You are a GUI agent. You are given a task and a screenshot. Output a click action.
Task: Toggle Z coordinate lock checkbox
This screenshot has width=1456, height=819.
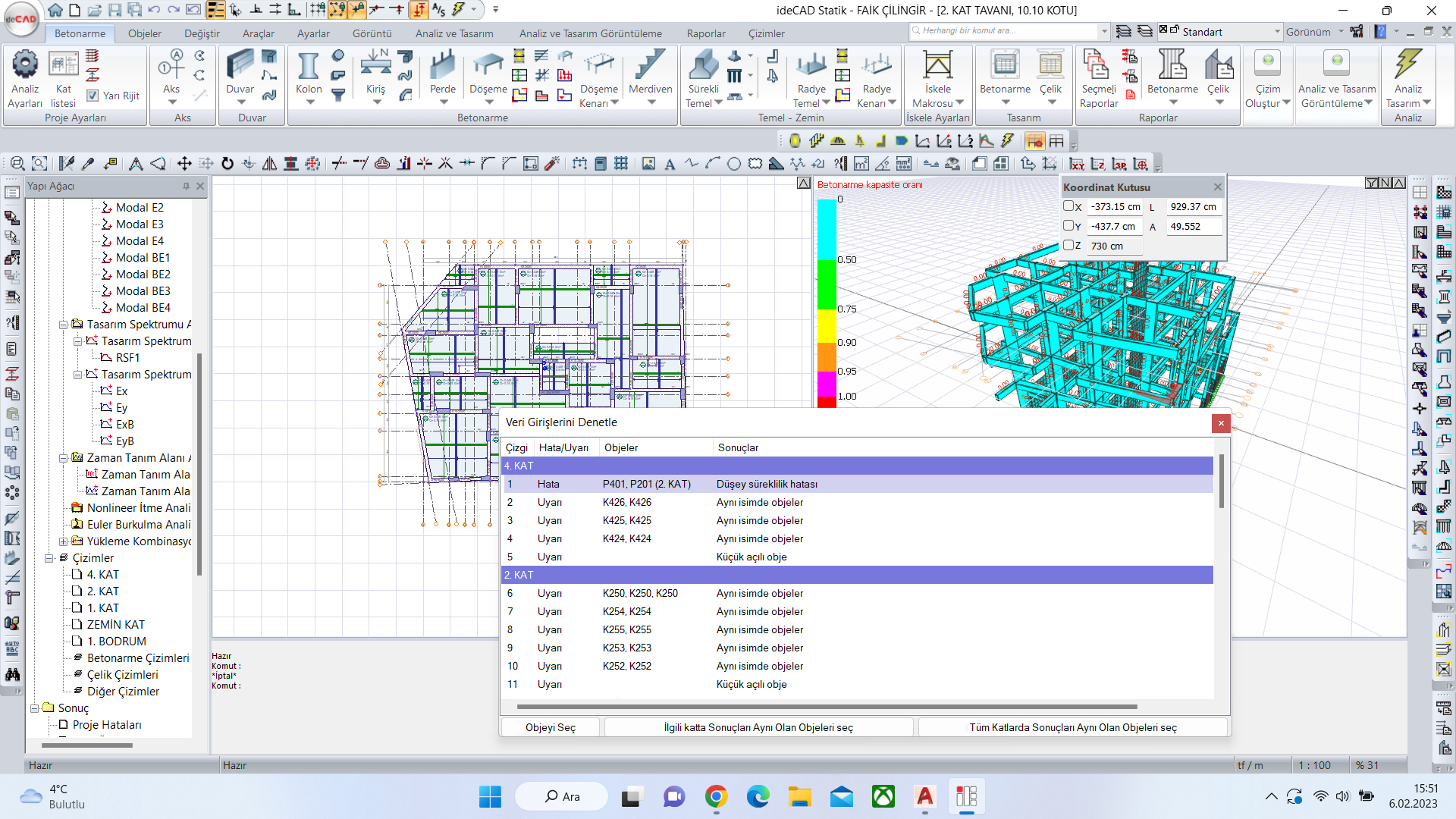click(1068, 246)
